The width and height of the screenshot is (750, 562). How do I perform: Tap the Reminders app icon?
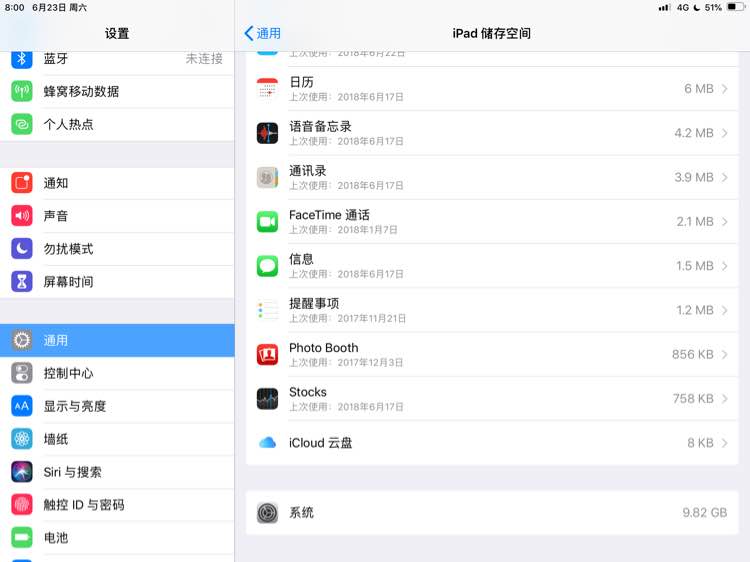tap(267, 310)
